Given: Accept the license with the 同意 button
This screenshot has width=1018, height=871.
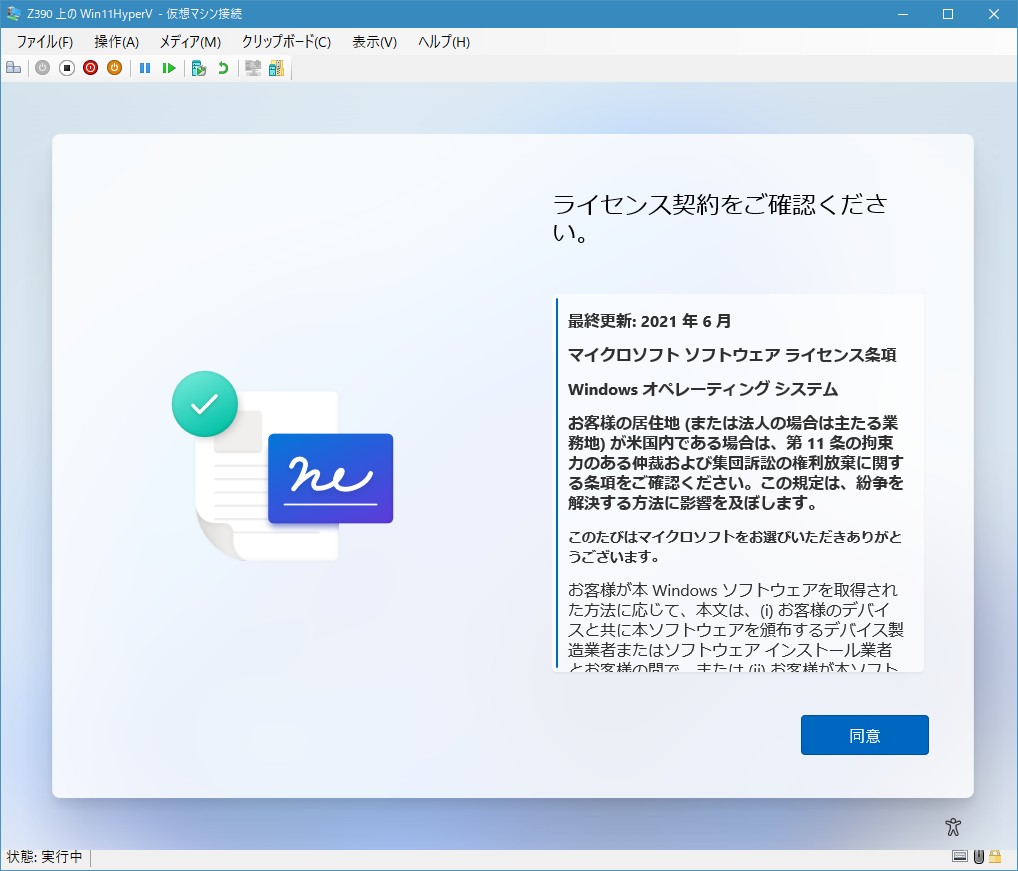Looking at the screenshot, I should (865, 735).
